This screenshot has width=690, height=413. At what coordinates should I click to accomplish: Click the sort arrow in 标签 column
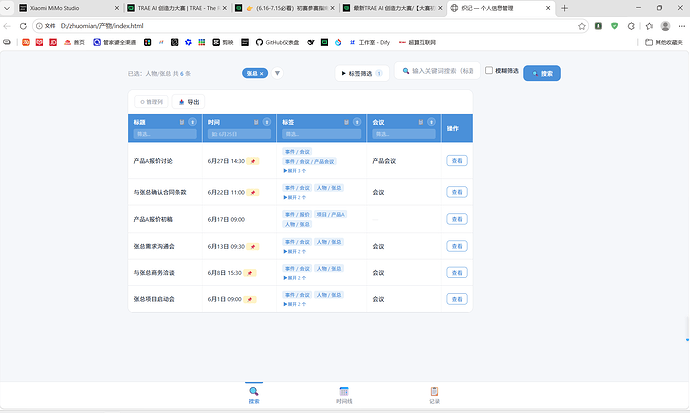(x=357, y=122)
